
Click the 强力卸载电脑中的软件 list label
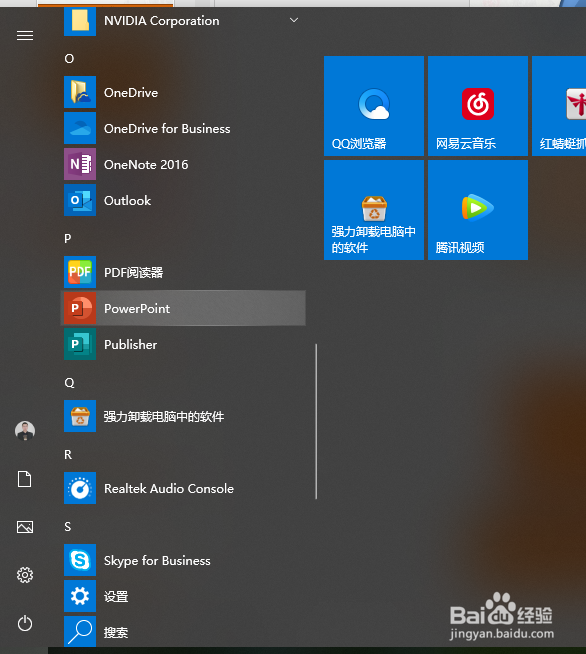click(x=164, y=417)
